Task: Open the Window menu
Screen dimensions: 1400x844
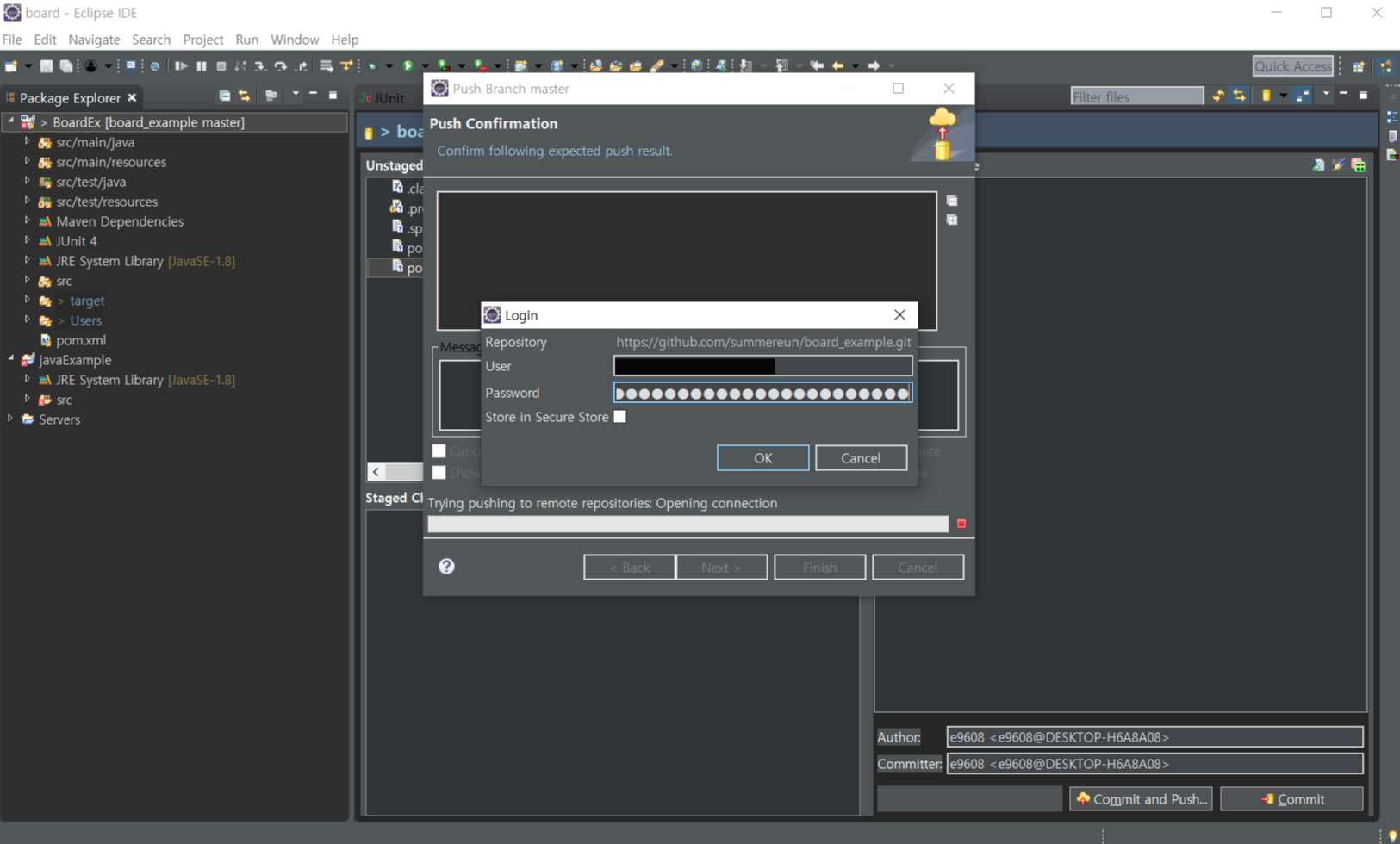Action: 295,40
